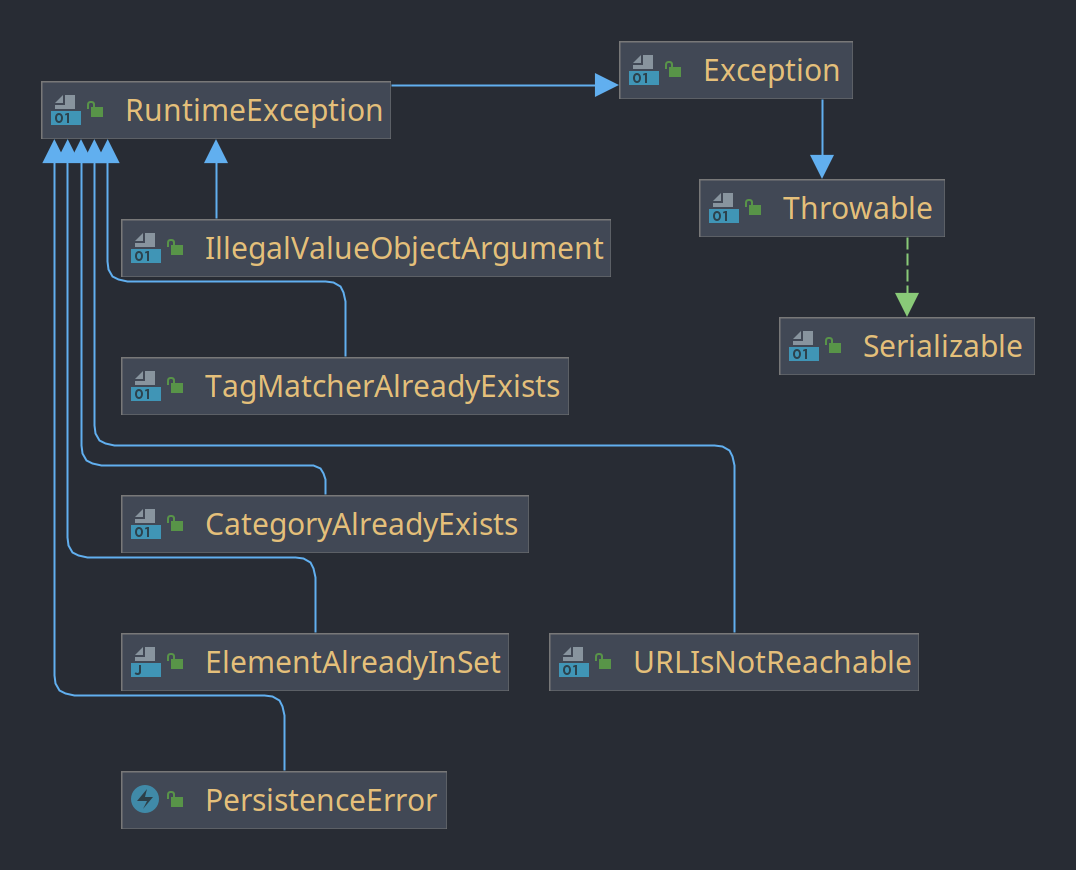The width and height of the screenshot is (1076, 870).
Task: Click the Java file icon on ElementAlreadyInSet
Action: point(145,662)
